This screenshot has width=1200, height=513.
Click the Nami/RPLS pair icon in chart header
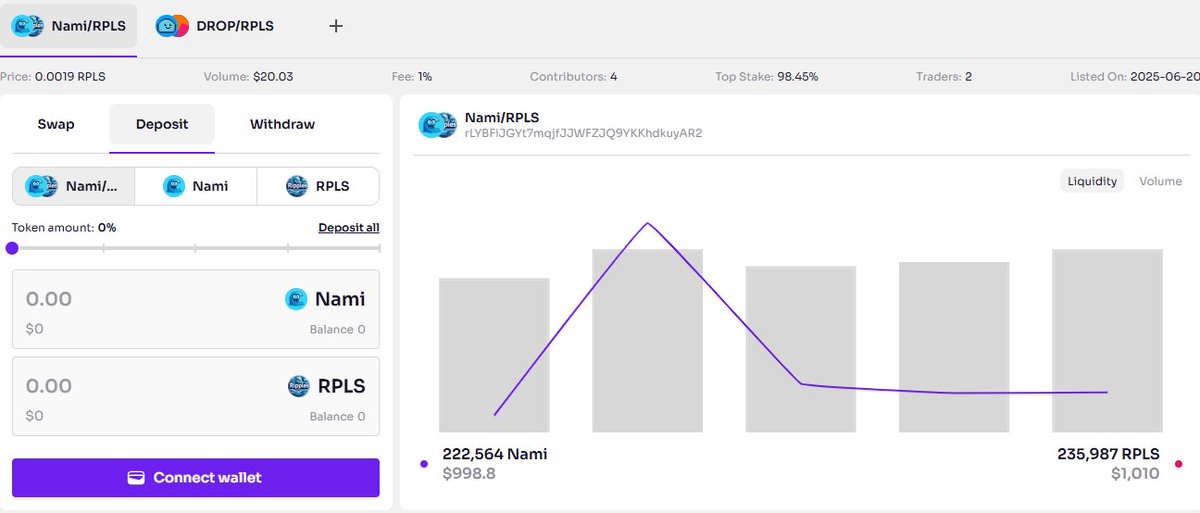click(x=436, y=125)
